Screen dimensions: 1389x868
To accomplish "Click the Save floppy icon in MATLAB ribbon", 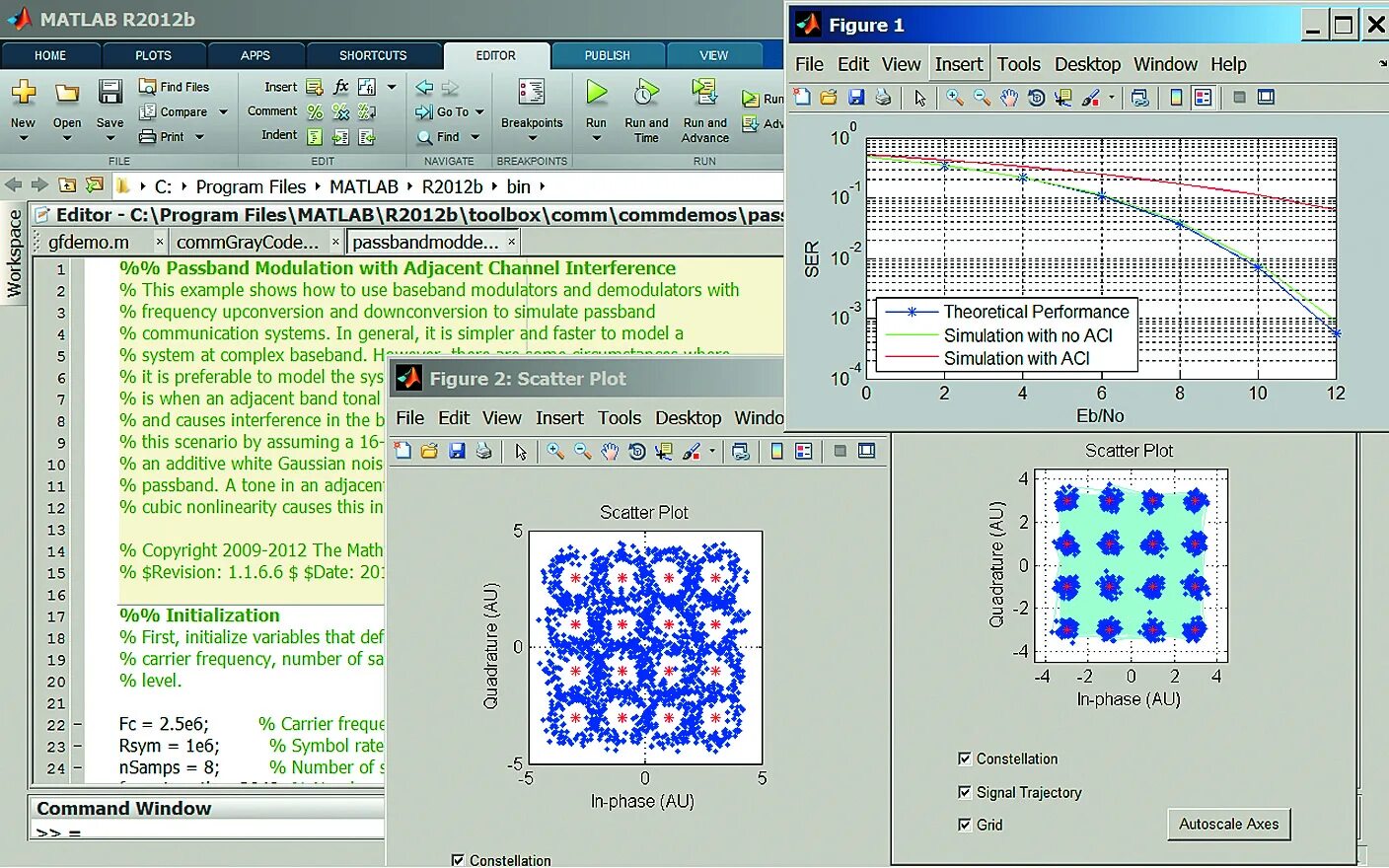I will pyautogui.click(x=110, y=93).
